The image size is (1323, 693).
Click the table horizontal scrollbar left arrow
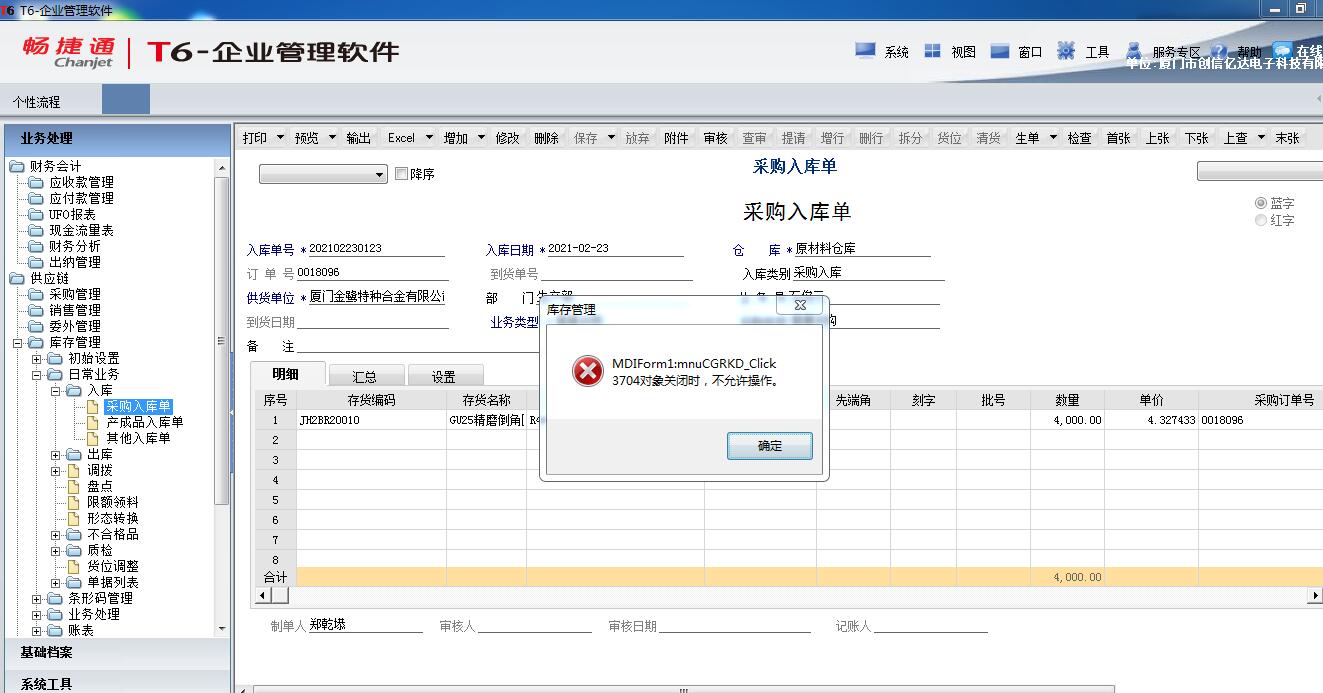click(x=264, y=595)
